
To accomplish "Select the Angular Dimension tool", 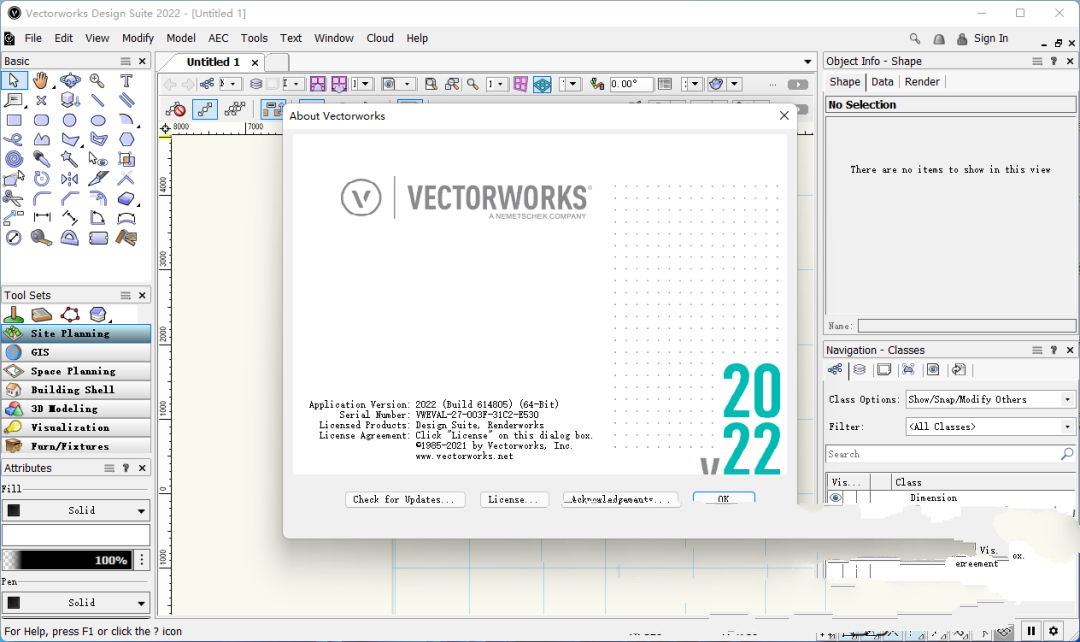I will pos(98,218).
